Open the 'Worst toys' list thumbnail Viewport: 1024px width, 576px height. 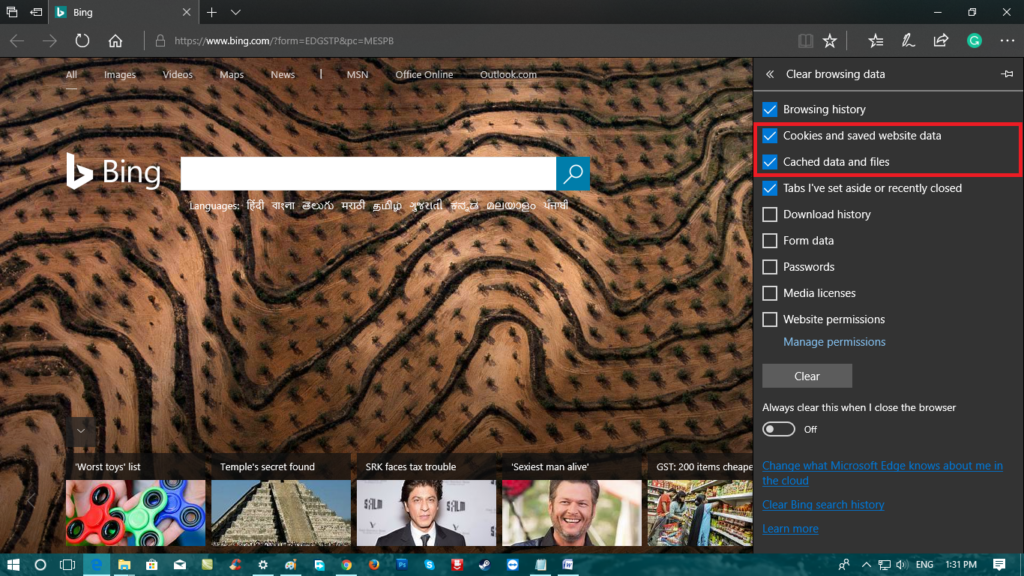135,513
